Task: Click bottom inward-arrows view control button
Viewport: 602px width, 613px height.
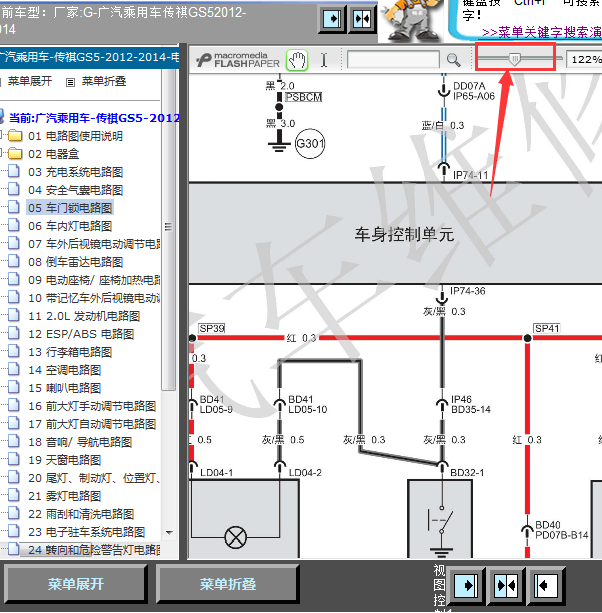Action: pos(506,585)
